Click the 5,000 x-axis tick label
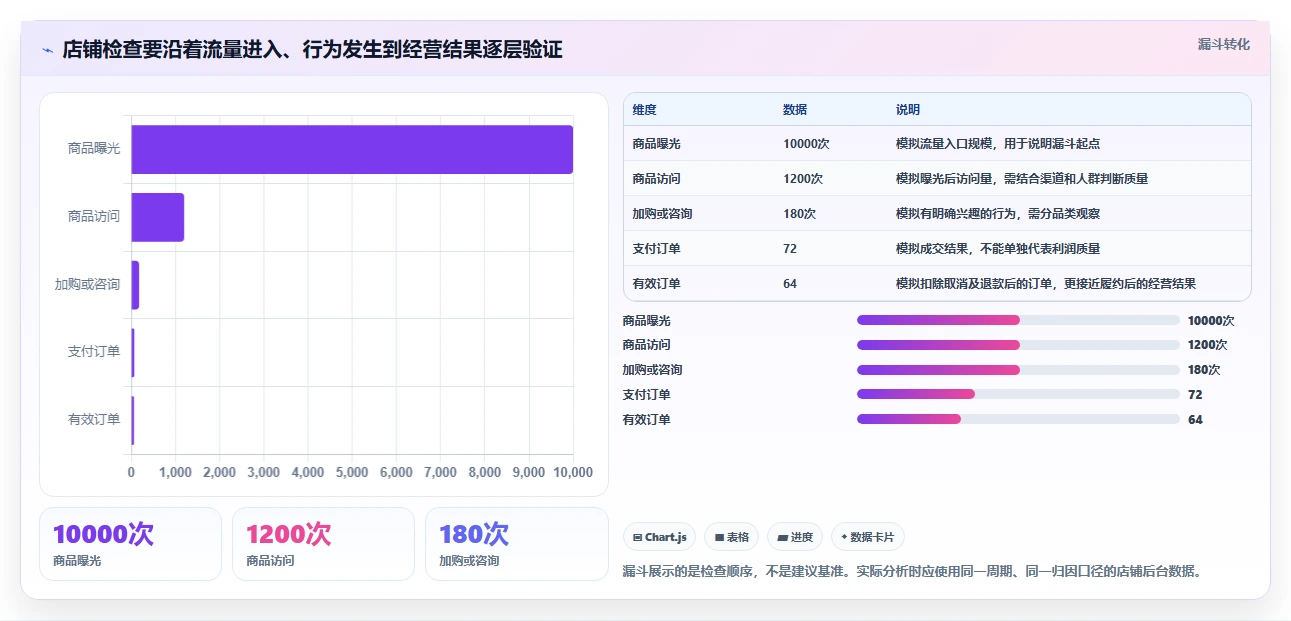1291x621 pixels. click(x=352, y=472)
